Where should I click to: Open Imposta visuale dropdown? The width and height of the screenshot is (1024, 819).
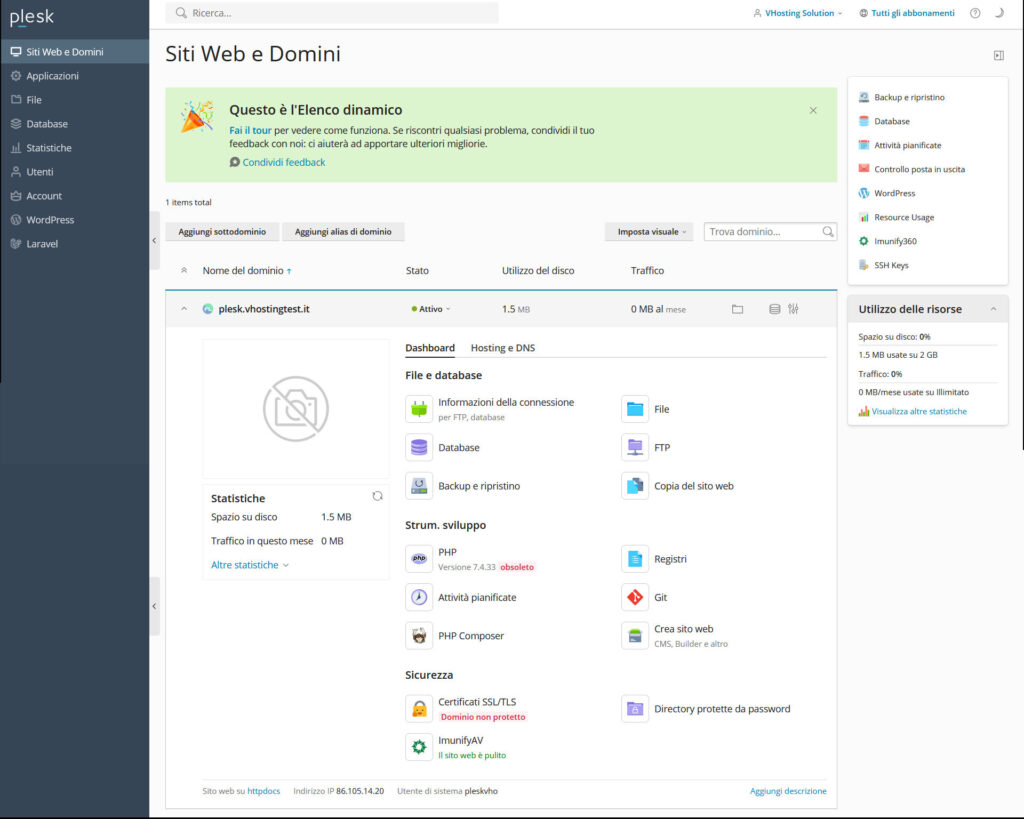[x=651, y=232]
